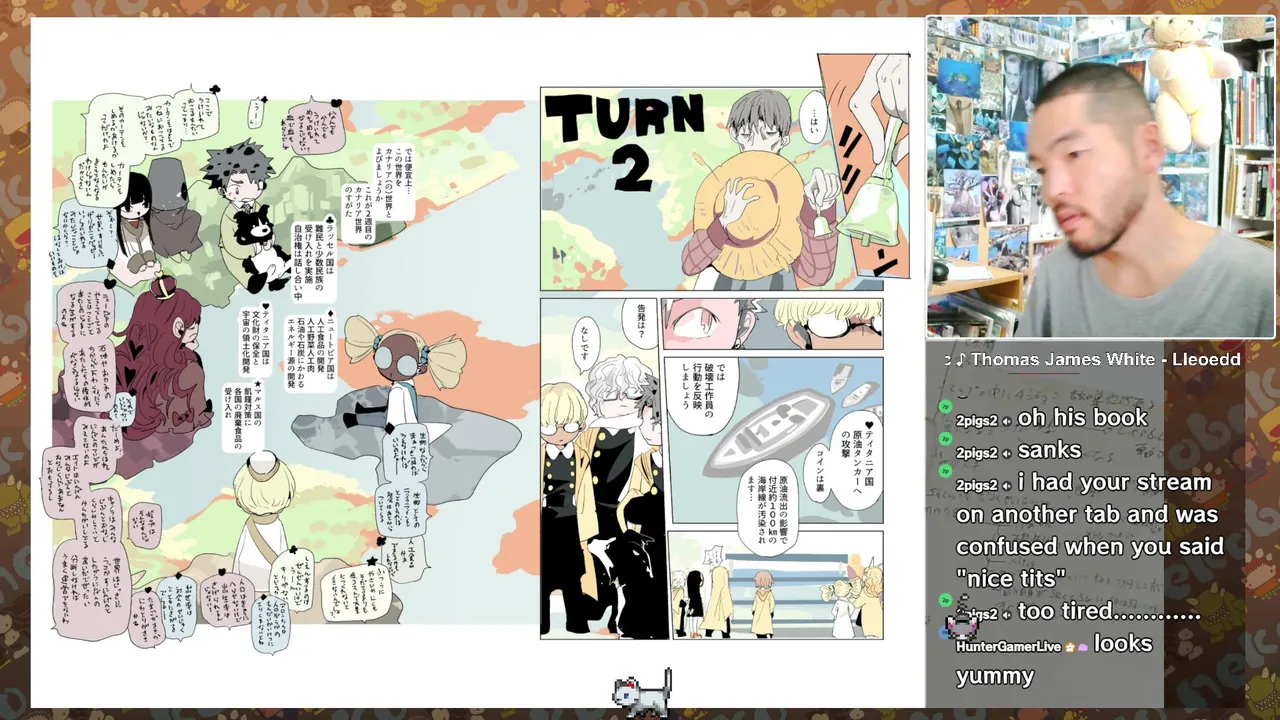Click 2pigs2 username next to "oh his book"
This screenshot has width=1280, height=720.
point(976,420)
